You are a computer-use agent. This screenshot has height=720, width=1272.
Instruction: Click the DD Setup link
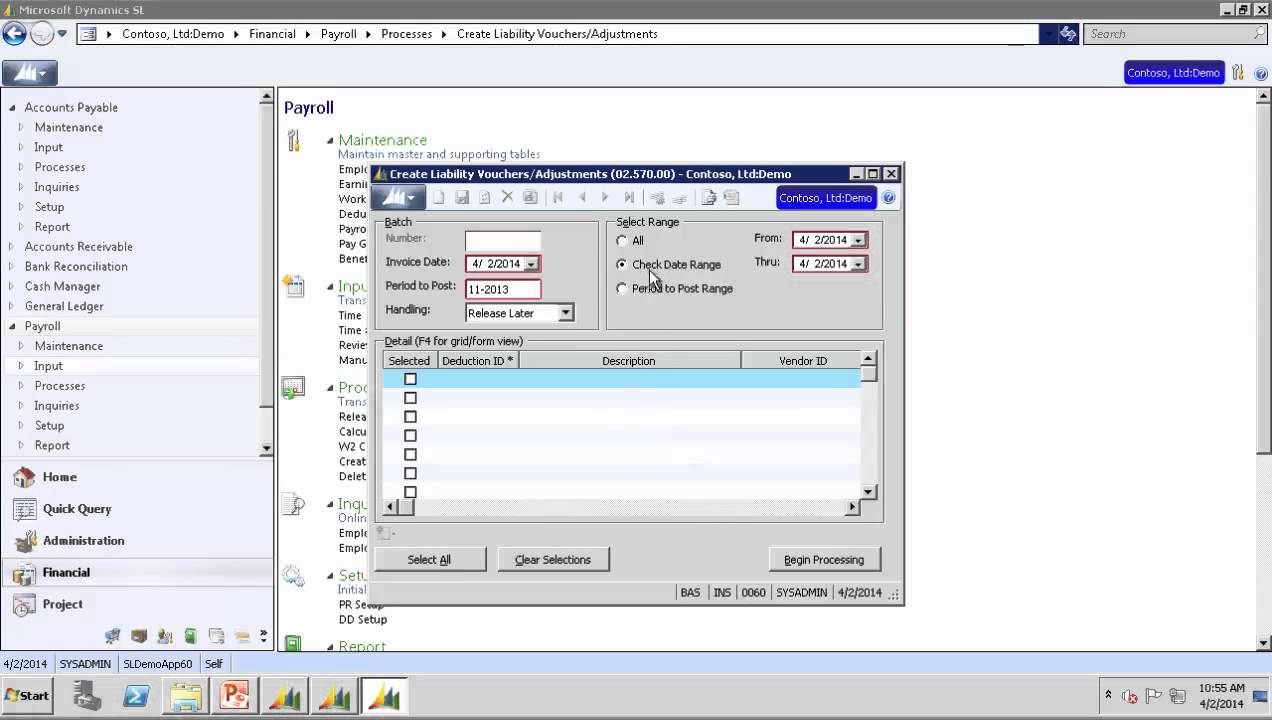click(x=363, y=620)
